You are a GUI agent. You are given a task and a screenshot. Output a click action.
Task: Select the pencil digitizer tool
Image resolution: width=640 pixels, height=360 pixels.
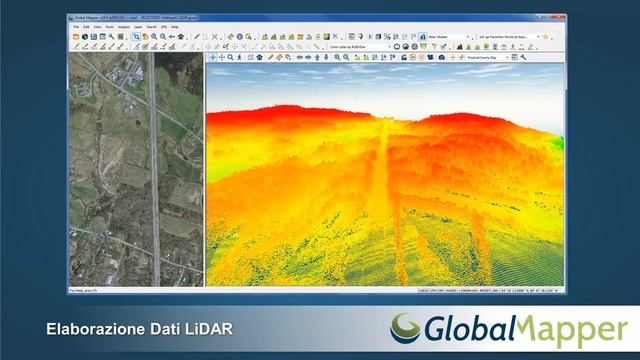(x=196, y=37)
